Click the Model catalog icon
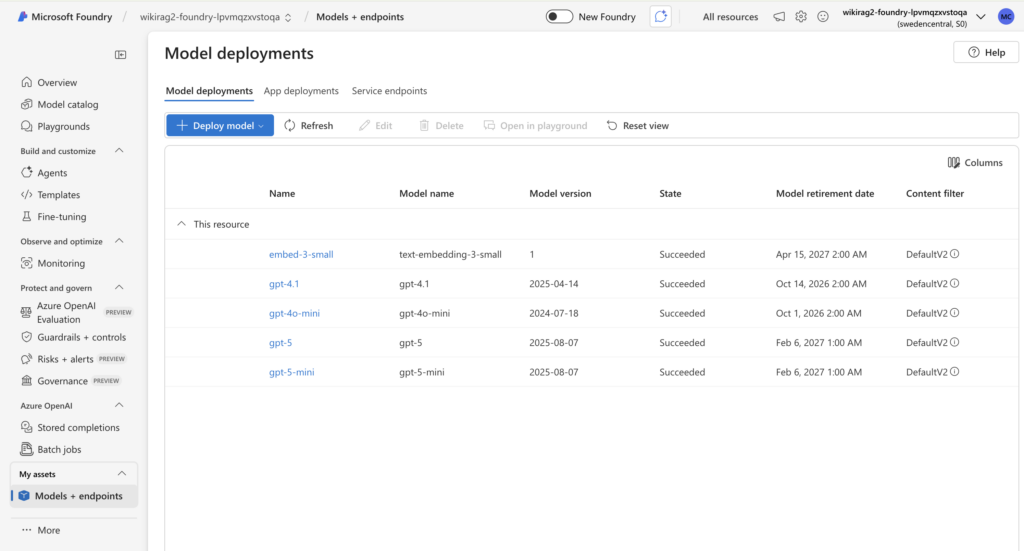 tap(26, 104)
